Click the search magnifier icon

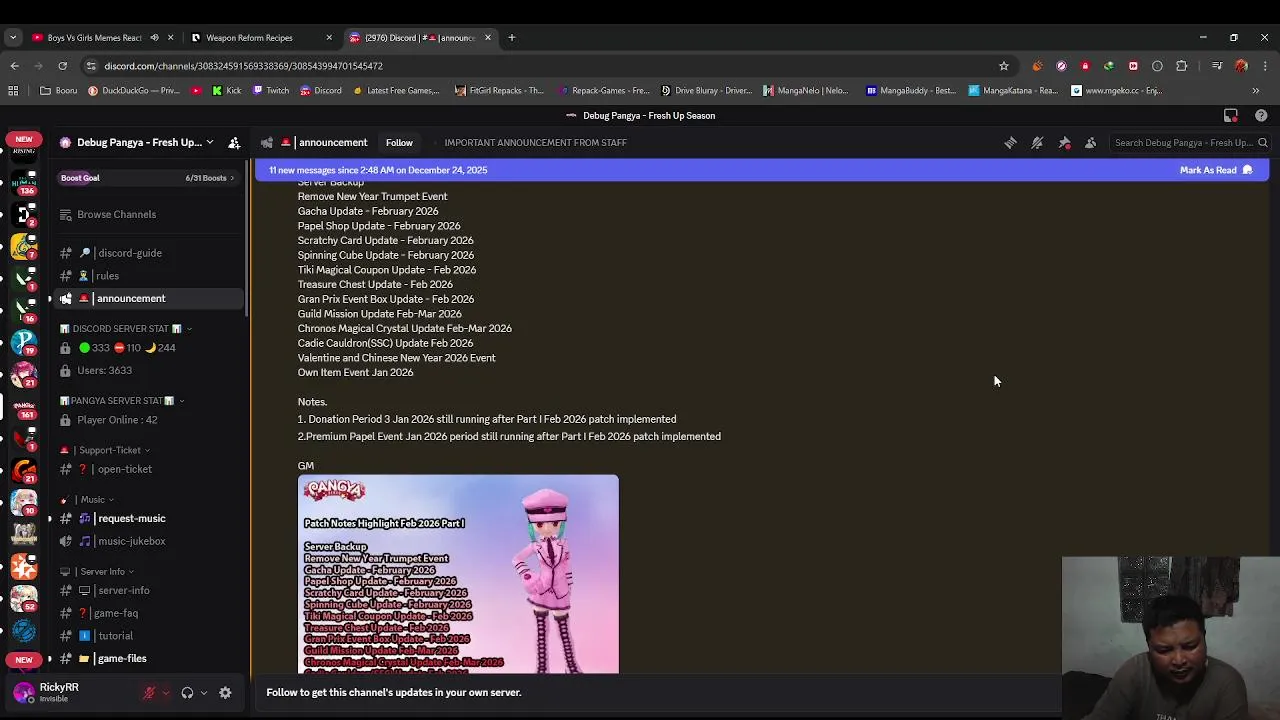[x=1263, y=143]
